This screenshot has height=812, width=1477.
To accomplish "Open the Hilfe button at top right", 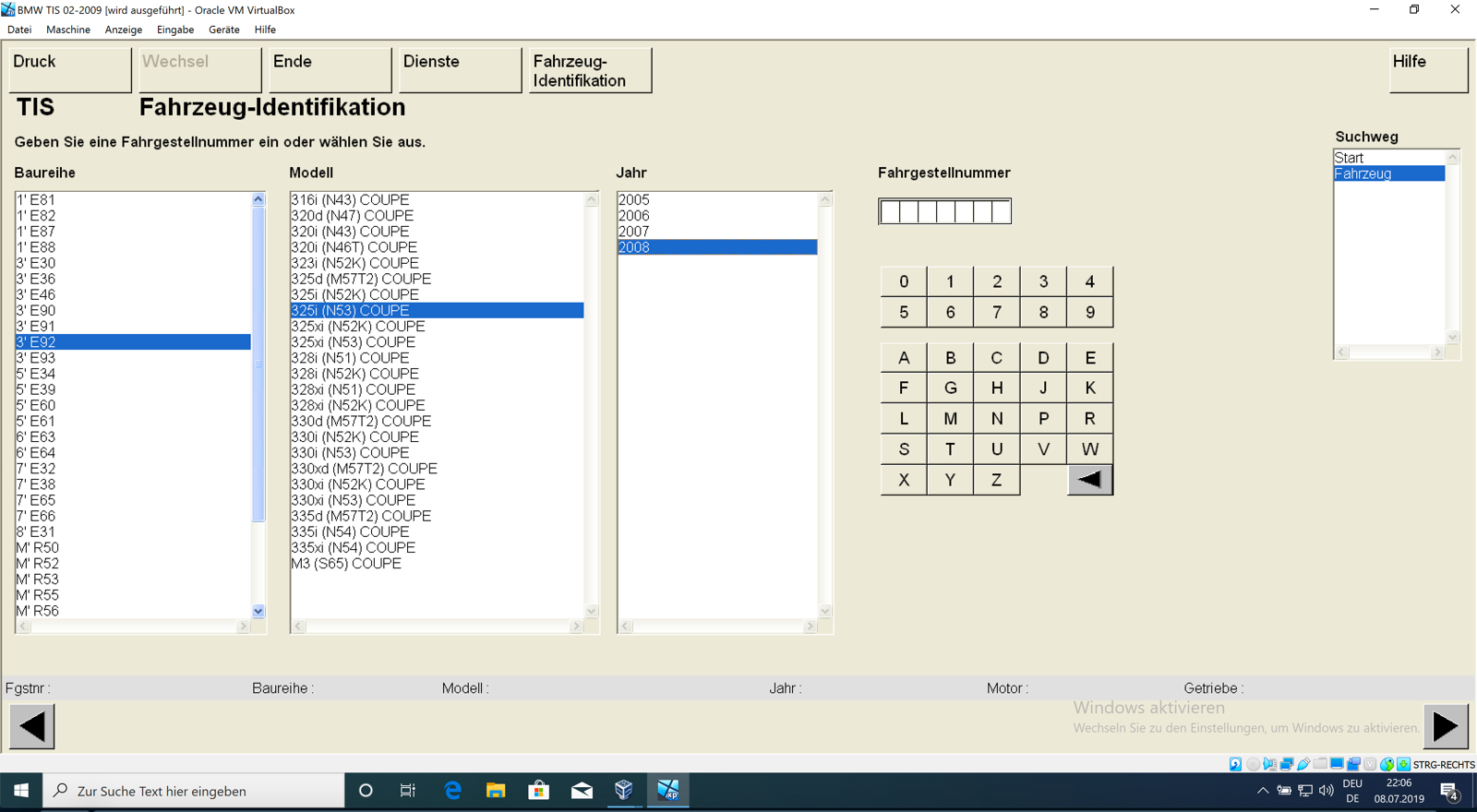I will (x=1427, y=70).
